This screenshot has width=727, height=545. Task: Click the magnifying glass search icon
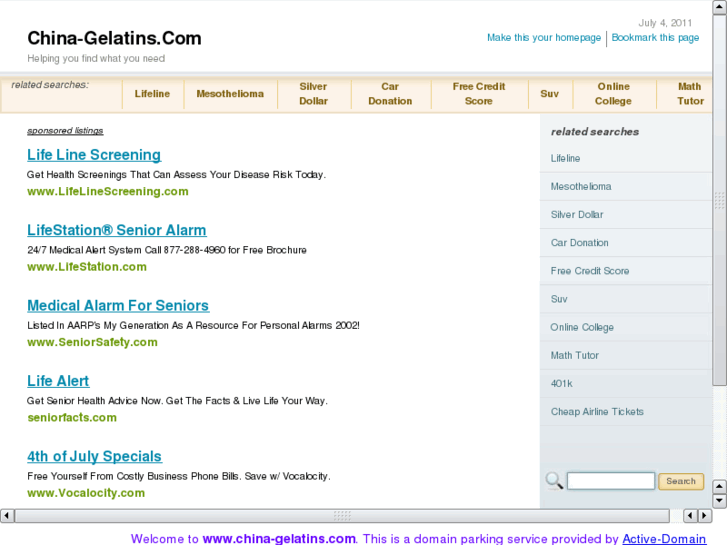point(554,481)
